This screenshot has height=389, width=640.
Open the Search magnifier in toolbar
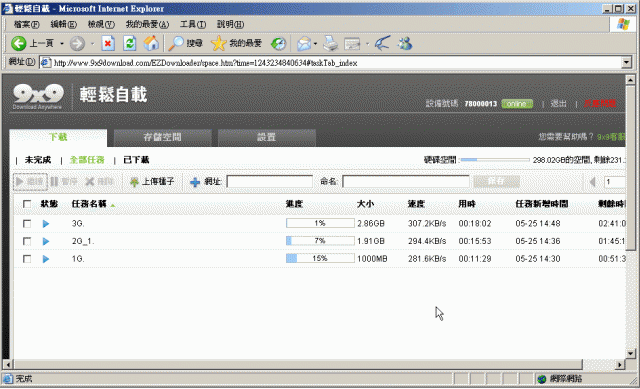[x=176, y=43]
